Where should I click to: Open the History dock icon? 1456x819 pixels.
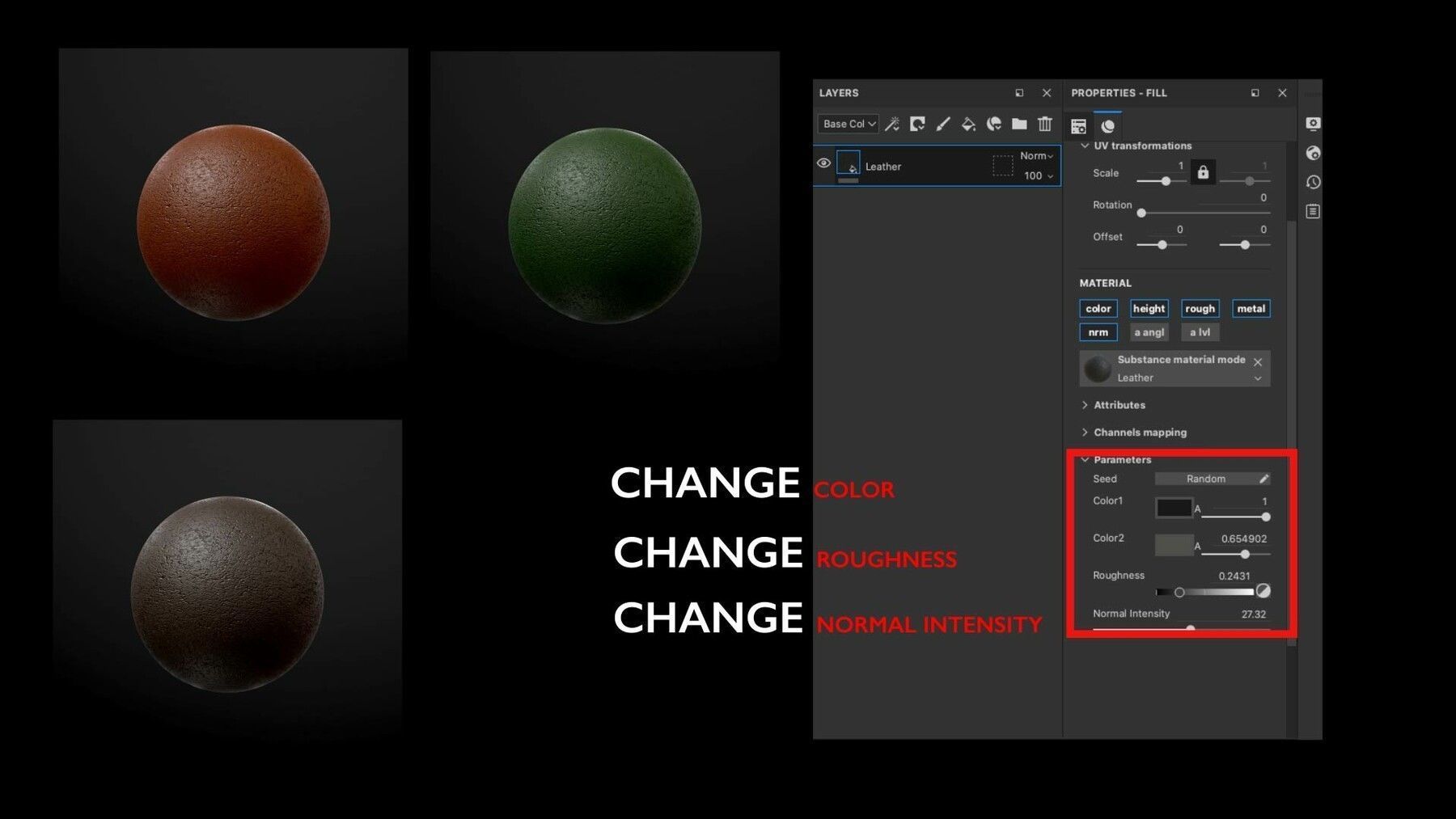[1313, 182]
